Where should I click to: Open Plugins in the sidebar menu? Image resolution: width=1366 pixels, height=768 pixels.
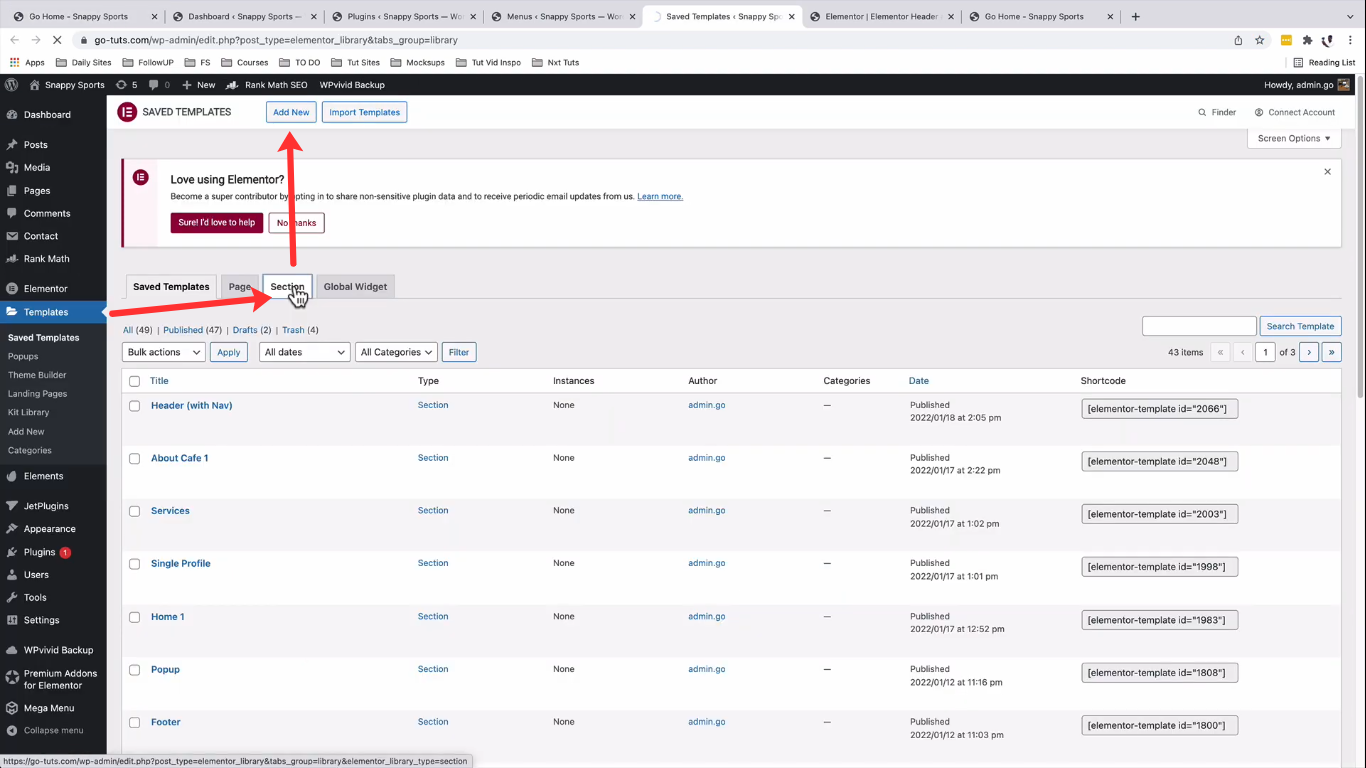point(40,552)
